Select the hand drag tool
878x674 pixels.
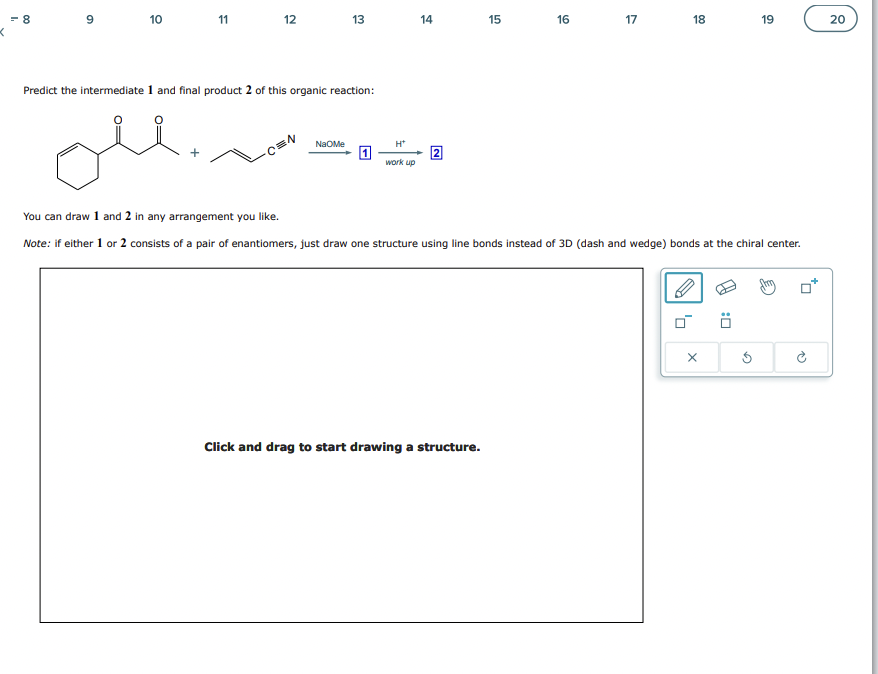coord(766,288)
